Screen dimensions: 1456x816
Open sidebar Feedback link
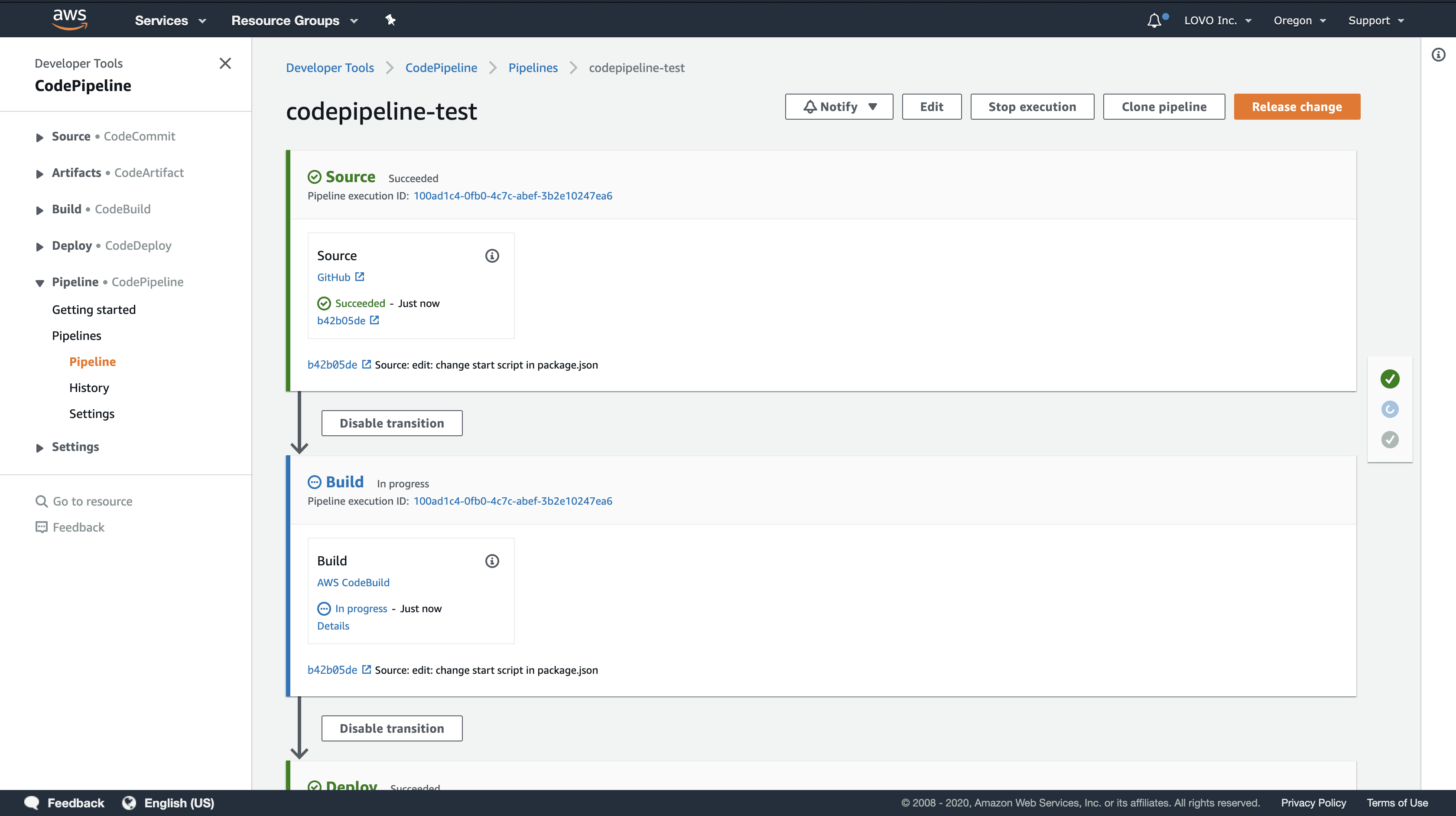click(x=78, y=528)
